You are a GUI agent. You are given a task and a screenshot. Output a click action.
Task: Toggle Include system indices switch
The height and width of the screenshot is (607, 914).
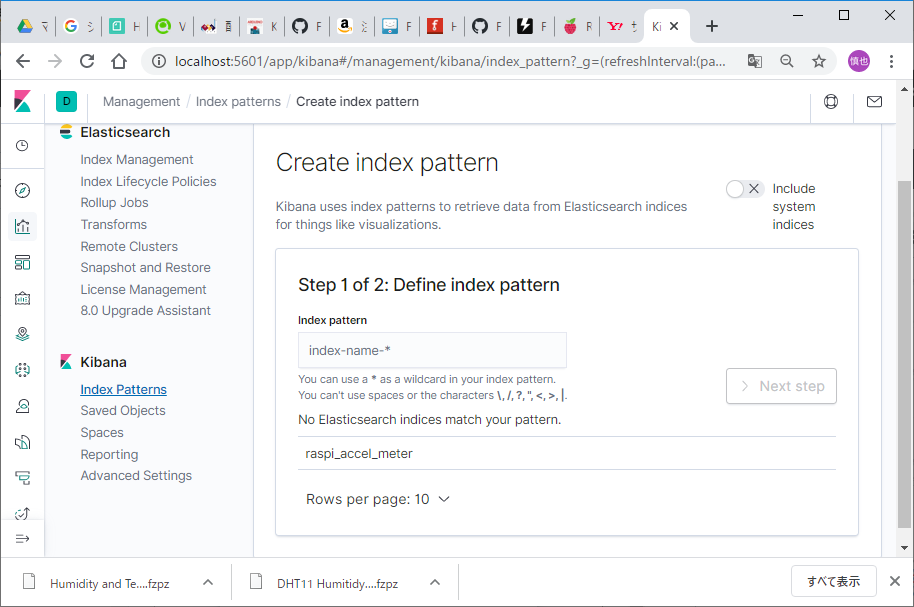745,189
